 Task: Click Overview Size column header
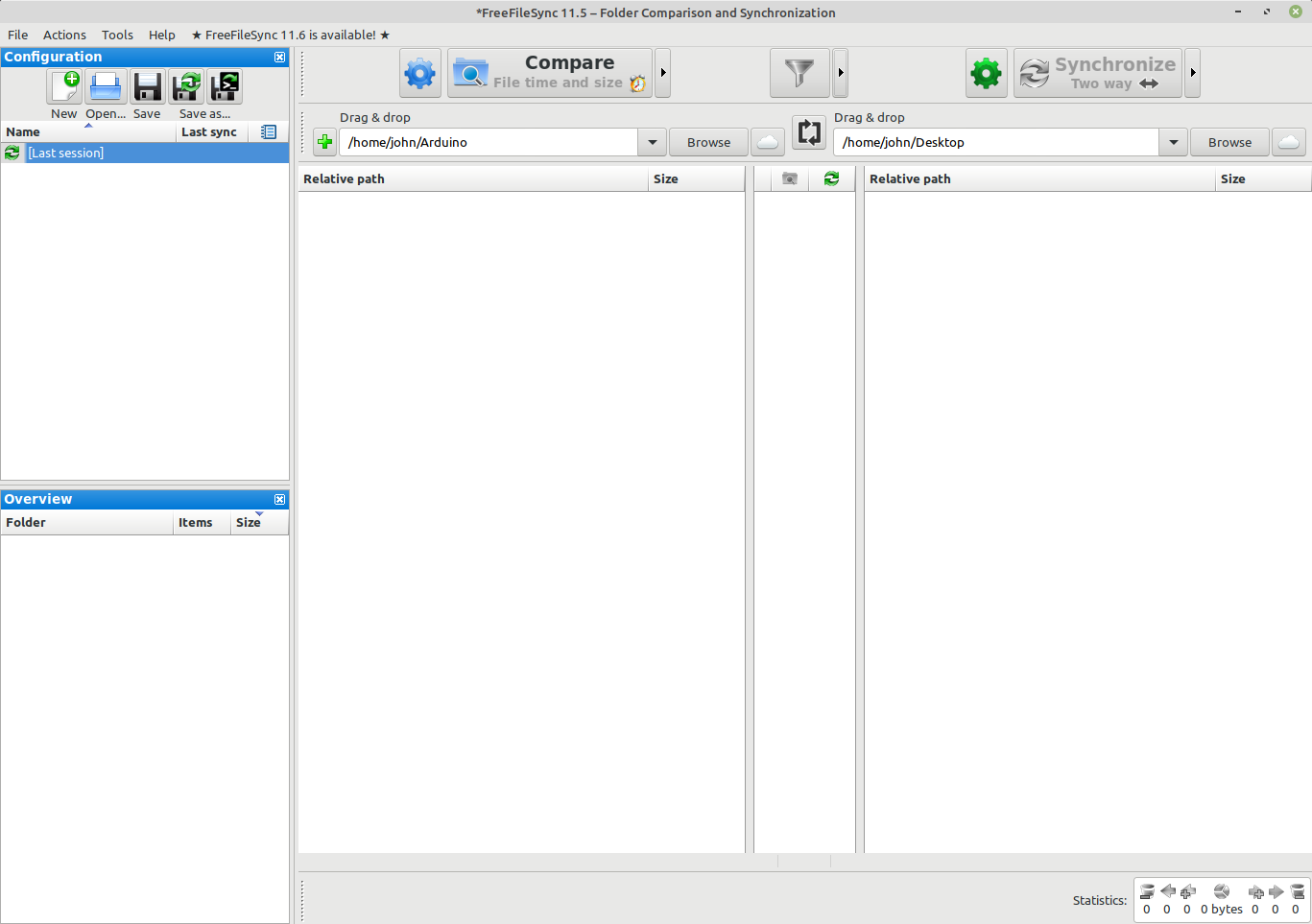(259, 522)
